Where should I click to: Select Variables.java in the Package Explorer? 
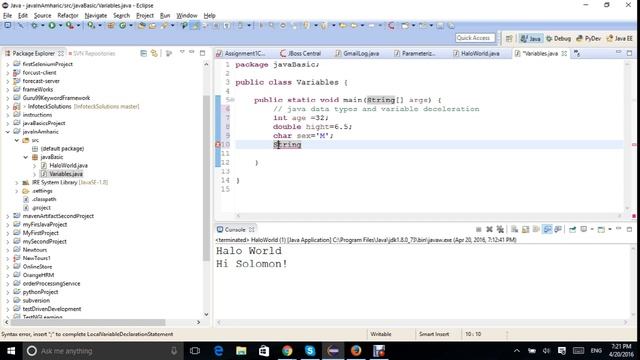click(65, 174)
